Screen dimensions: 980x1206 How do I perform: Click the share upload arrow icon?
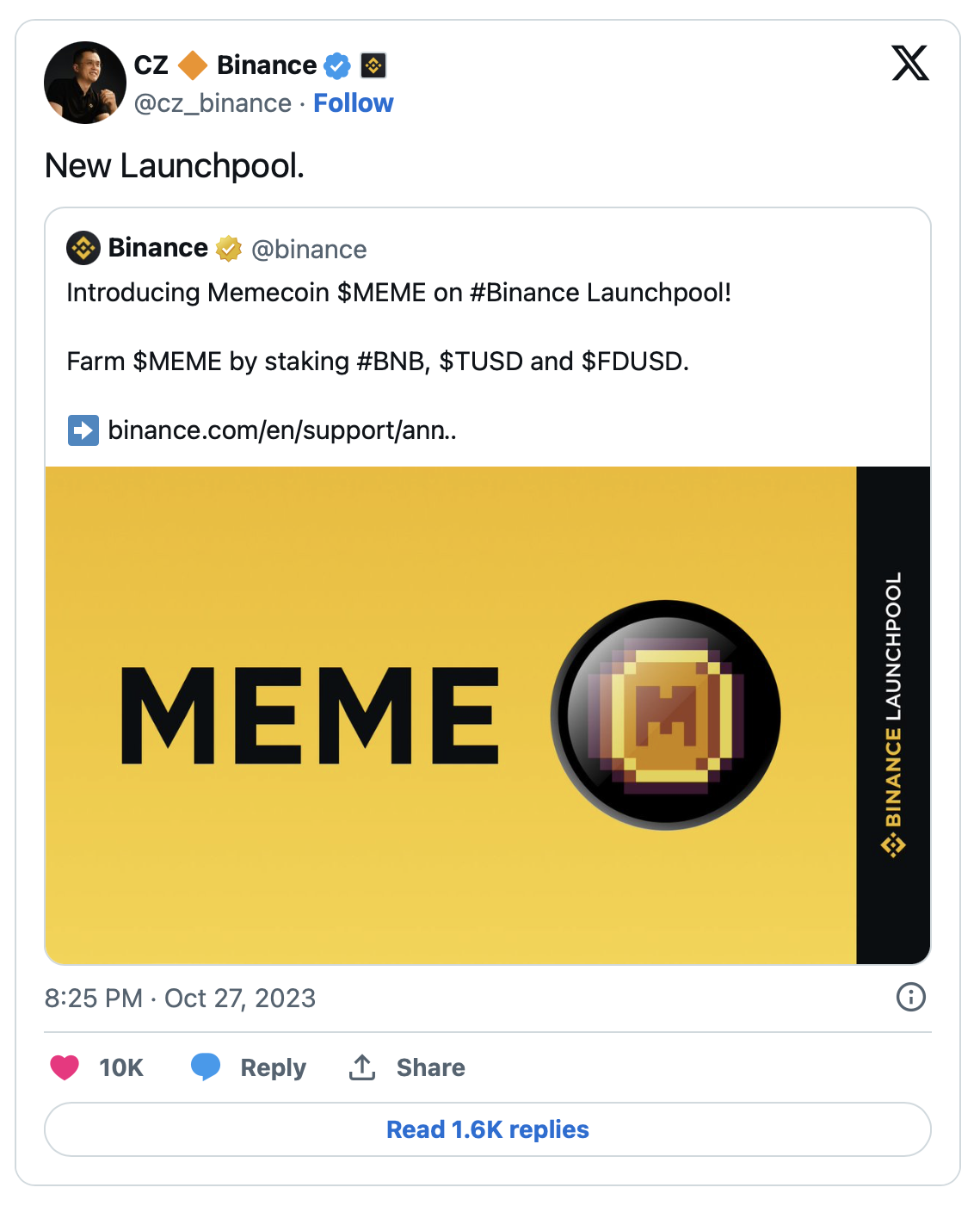[x=362, y=1067]
